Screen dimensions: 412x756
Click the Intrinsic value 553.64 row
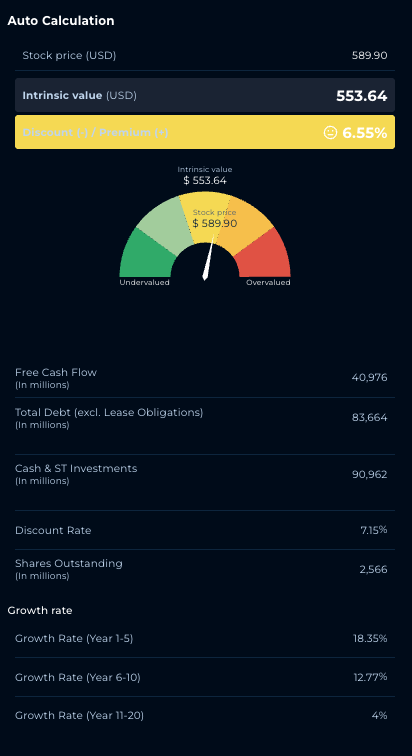tap(205, 95)
